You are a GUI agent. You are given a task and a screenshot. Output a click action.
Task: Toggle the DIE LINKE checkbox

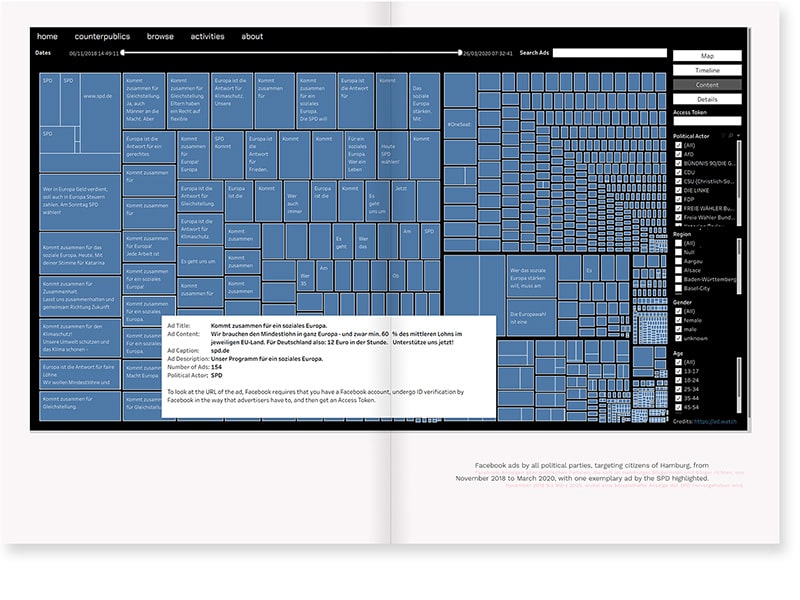coord(678,190)
